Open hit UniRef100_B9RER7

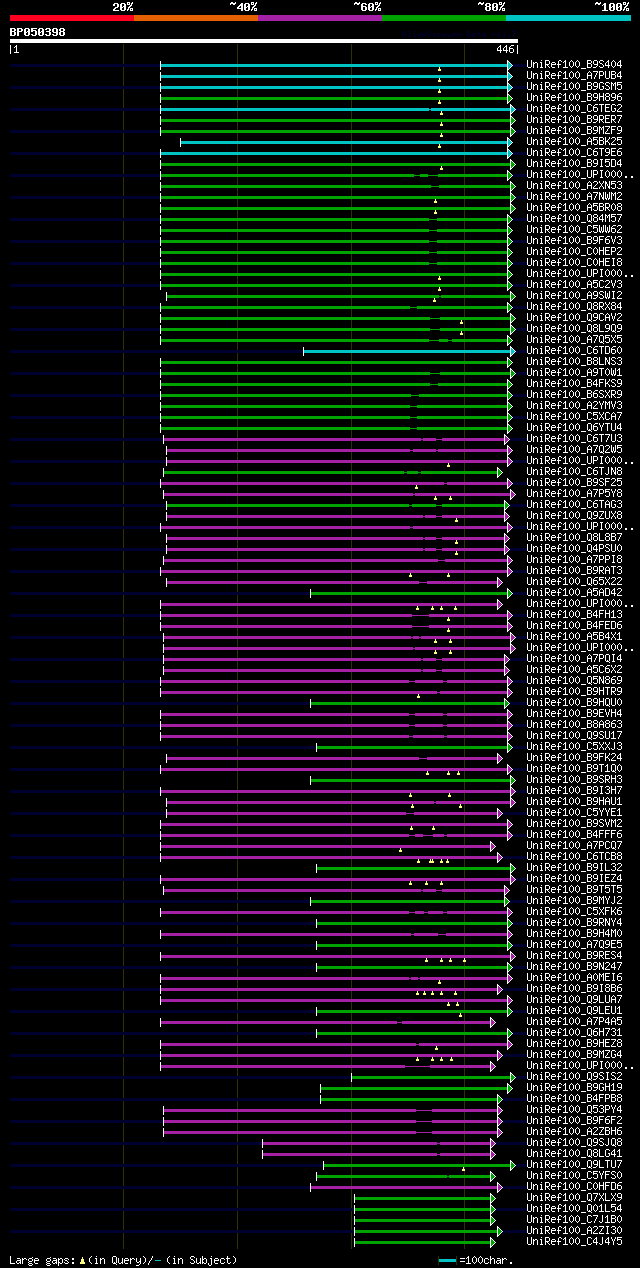click(x=574, y=120)
